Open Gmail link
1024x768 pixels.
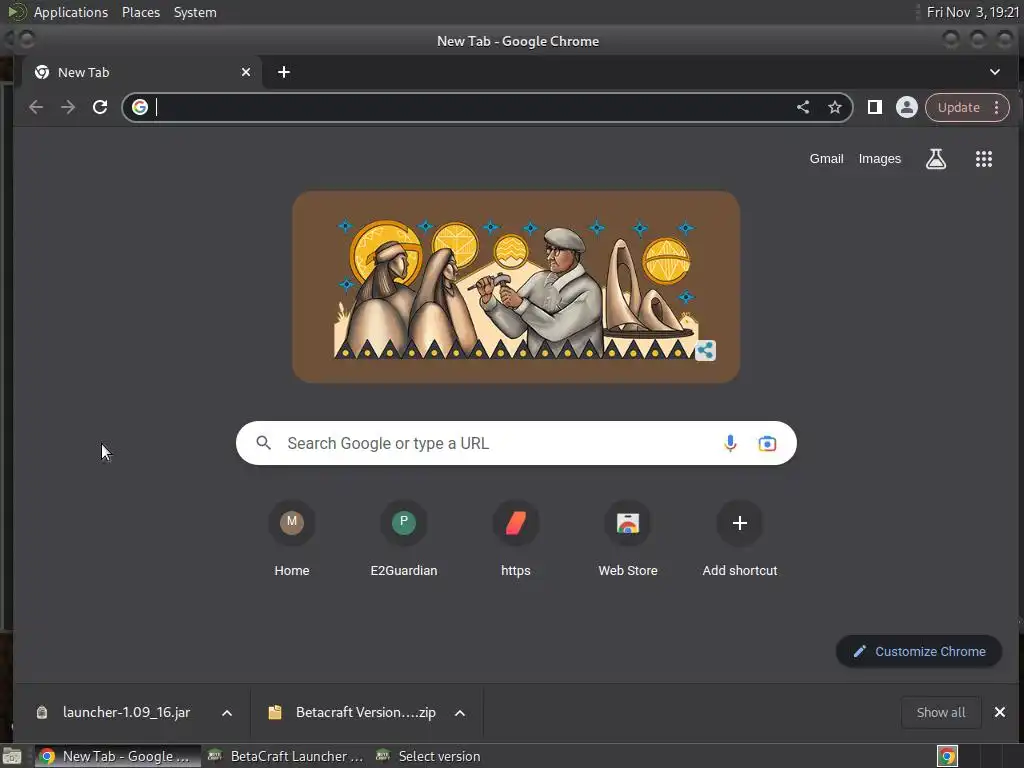pyautogui.click(x=826, y=159)
